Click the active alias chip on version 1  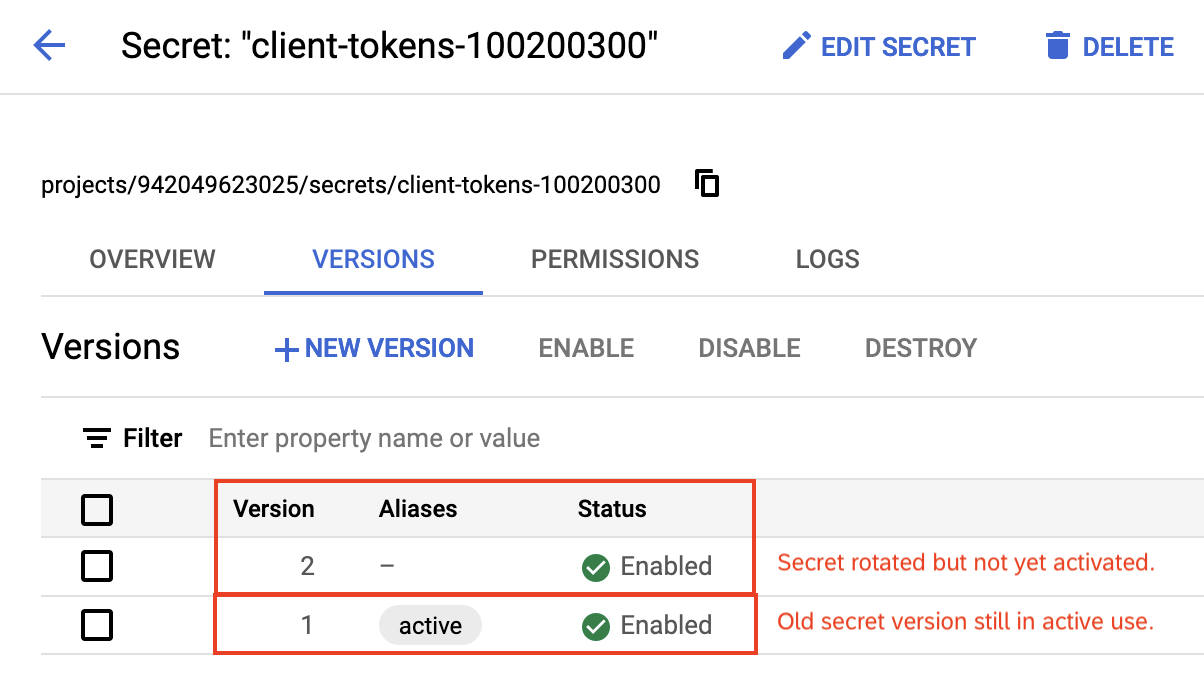point(430,625)
